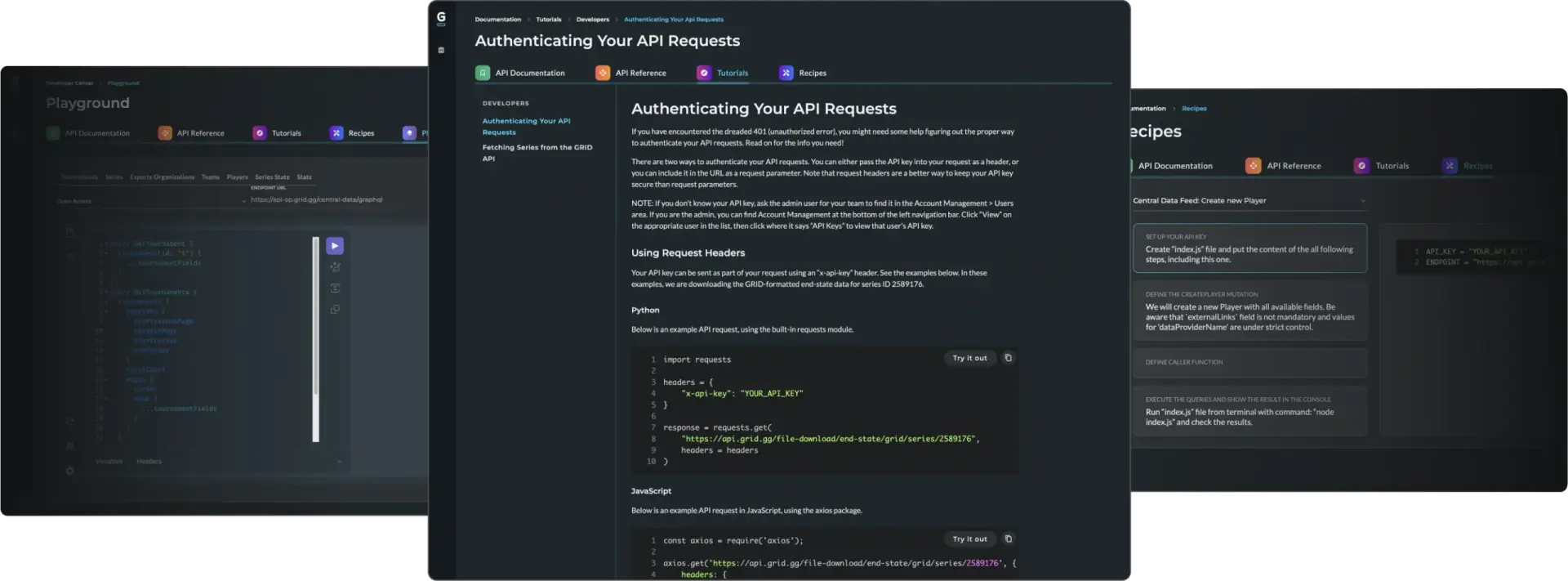Click the GRID logo in the center sidebar

pyautogui.click(x=441, y=18)
